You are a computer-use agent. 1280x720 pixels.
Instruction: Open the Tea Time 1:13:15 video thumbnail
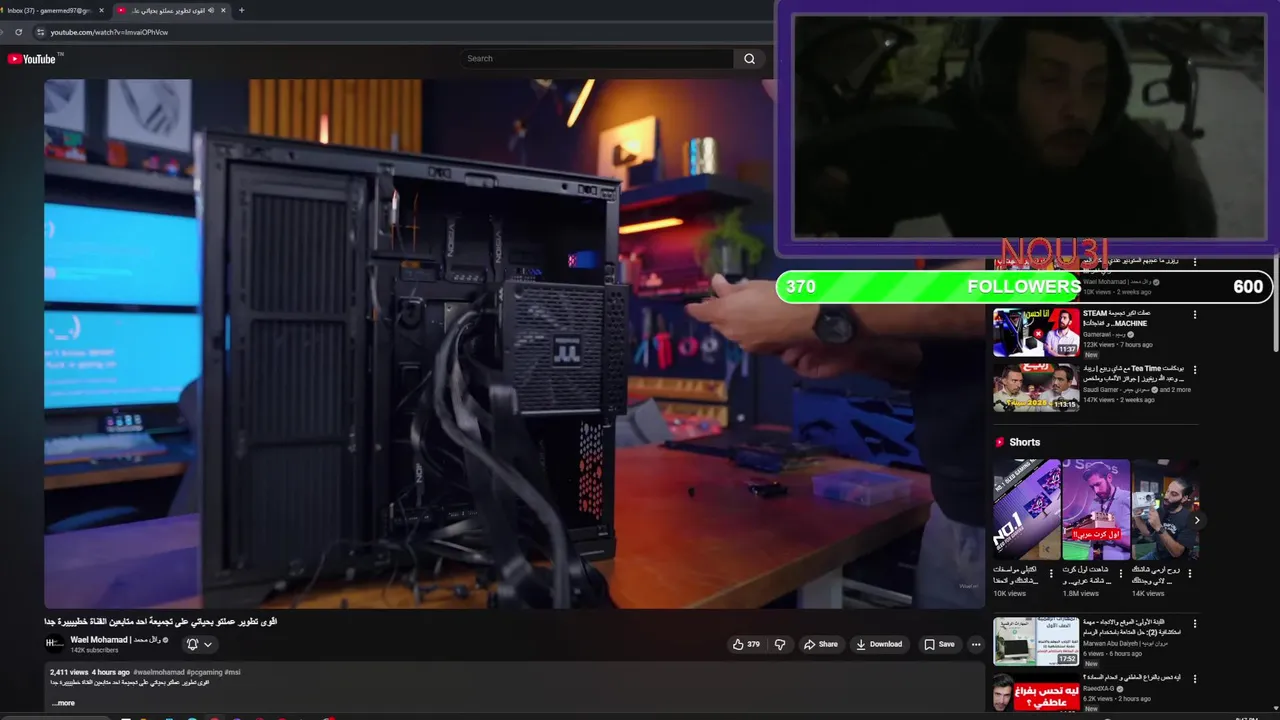(x=1036, y=387)
